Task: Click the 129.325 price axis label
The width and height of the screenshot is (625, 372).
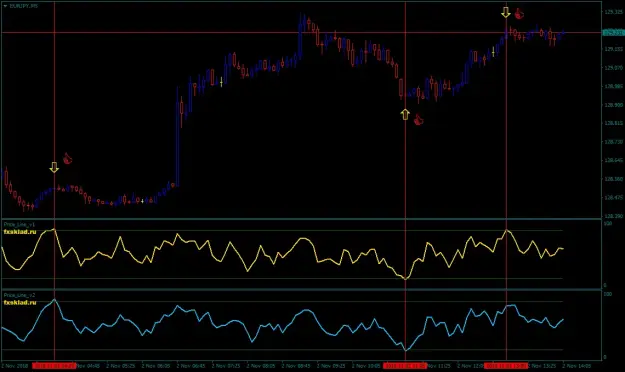Action: click(x=613, y=12)
